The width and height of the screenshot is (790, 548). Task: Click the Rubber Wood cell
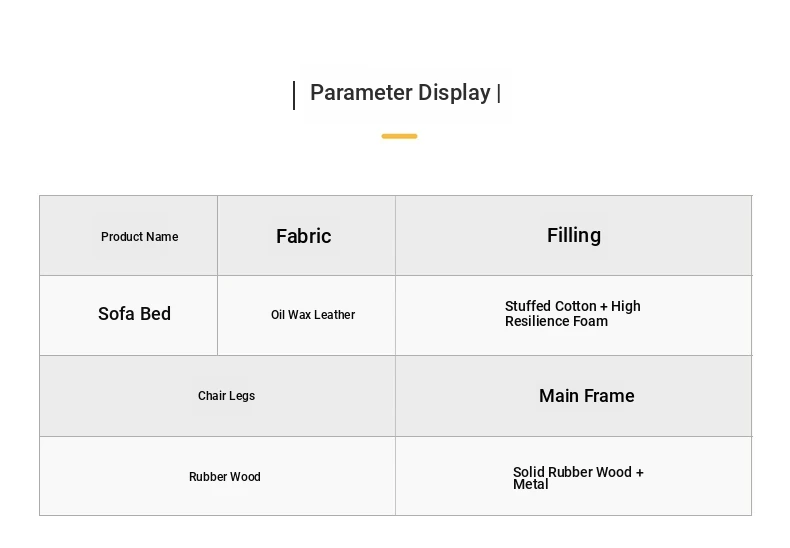[218, 476]
